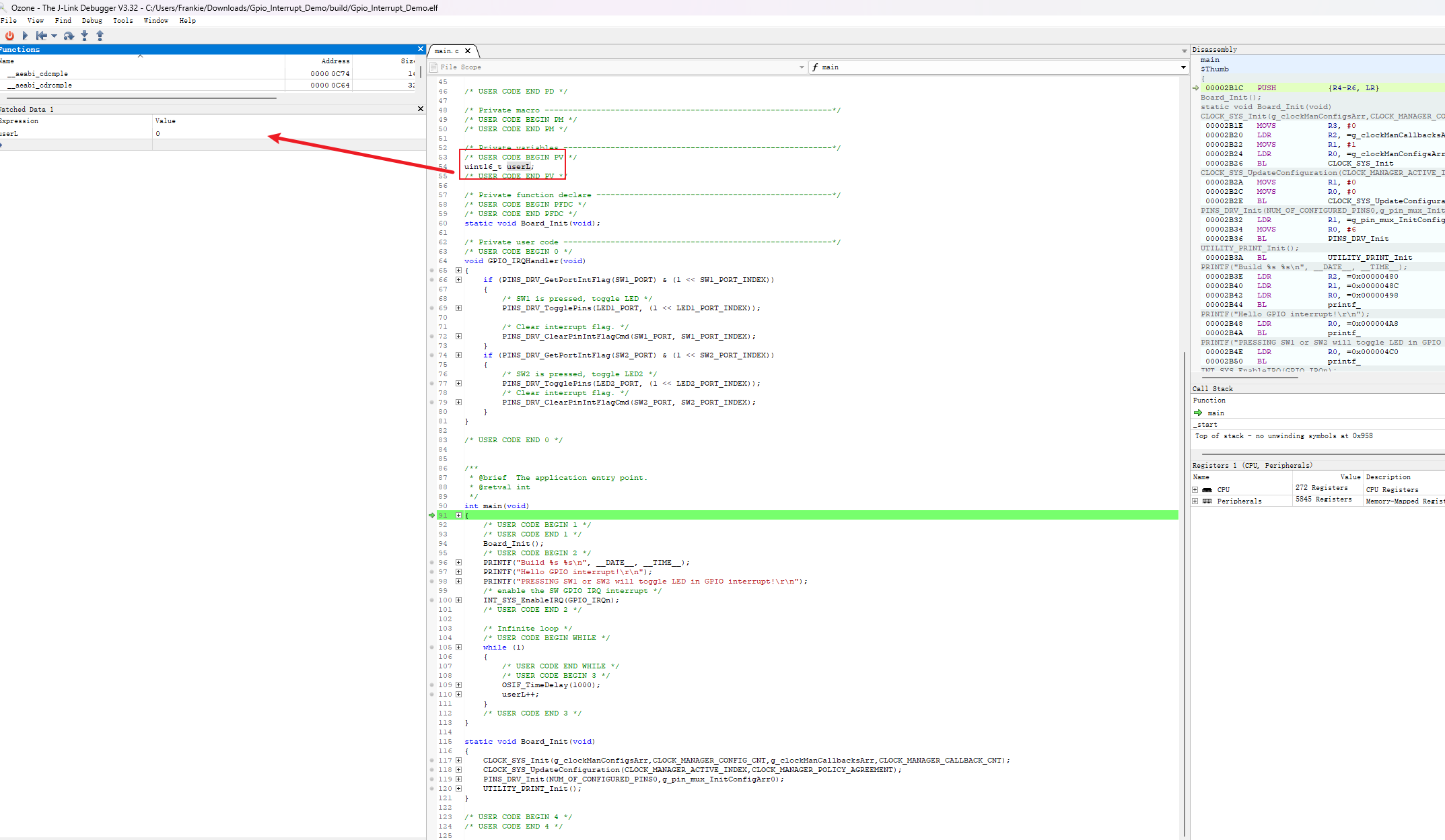Toggle breakpoint dot on line 74
1445x840 pixels.
(x=432, y=355)
